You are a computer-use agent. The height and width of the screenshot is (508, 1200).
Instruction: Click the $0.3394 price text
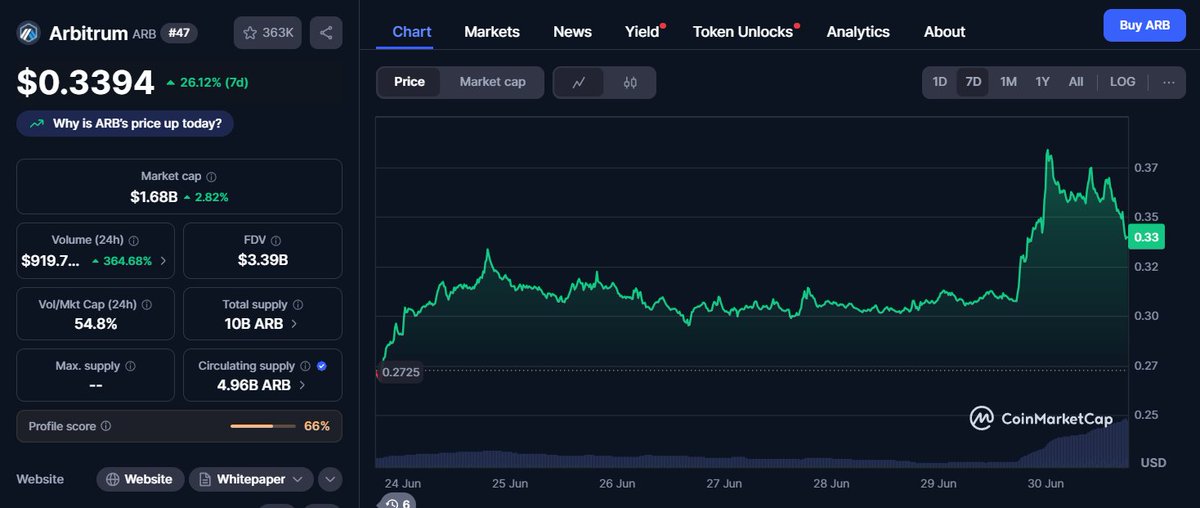click(x=85, y=82)
